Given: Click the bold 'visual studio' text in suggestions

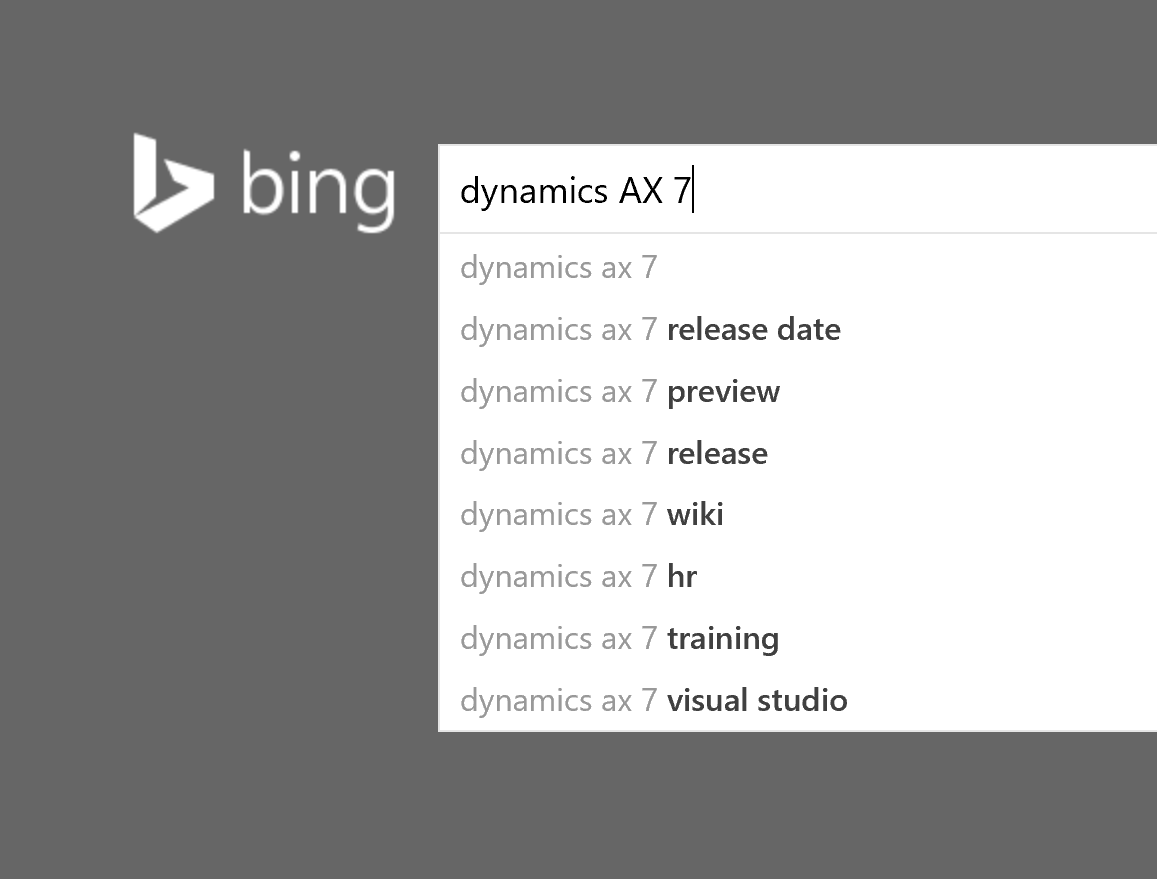Looking at the screenshot, I should [x=757, y=701].
